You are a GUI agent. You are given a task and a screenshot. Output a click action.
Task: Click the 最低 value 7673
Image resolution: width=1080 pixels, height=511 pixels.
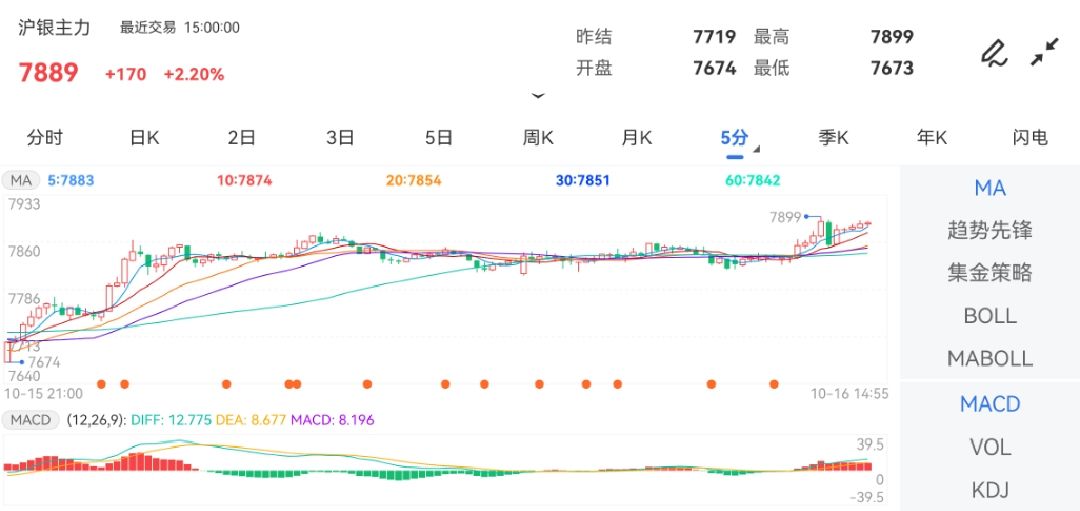(892, 68)
